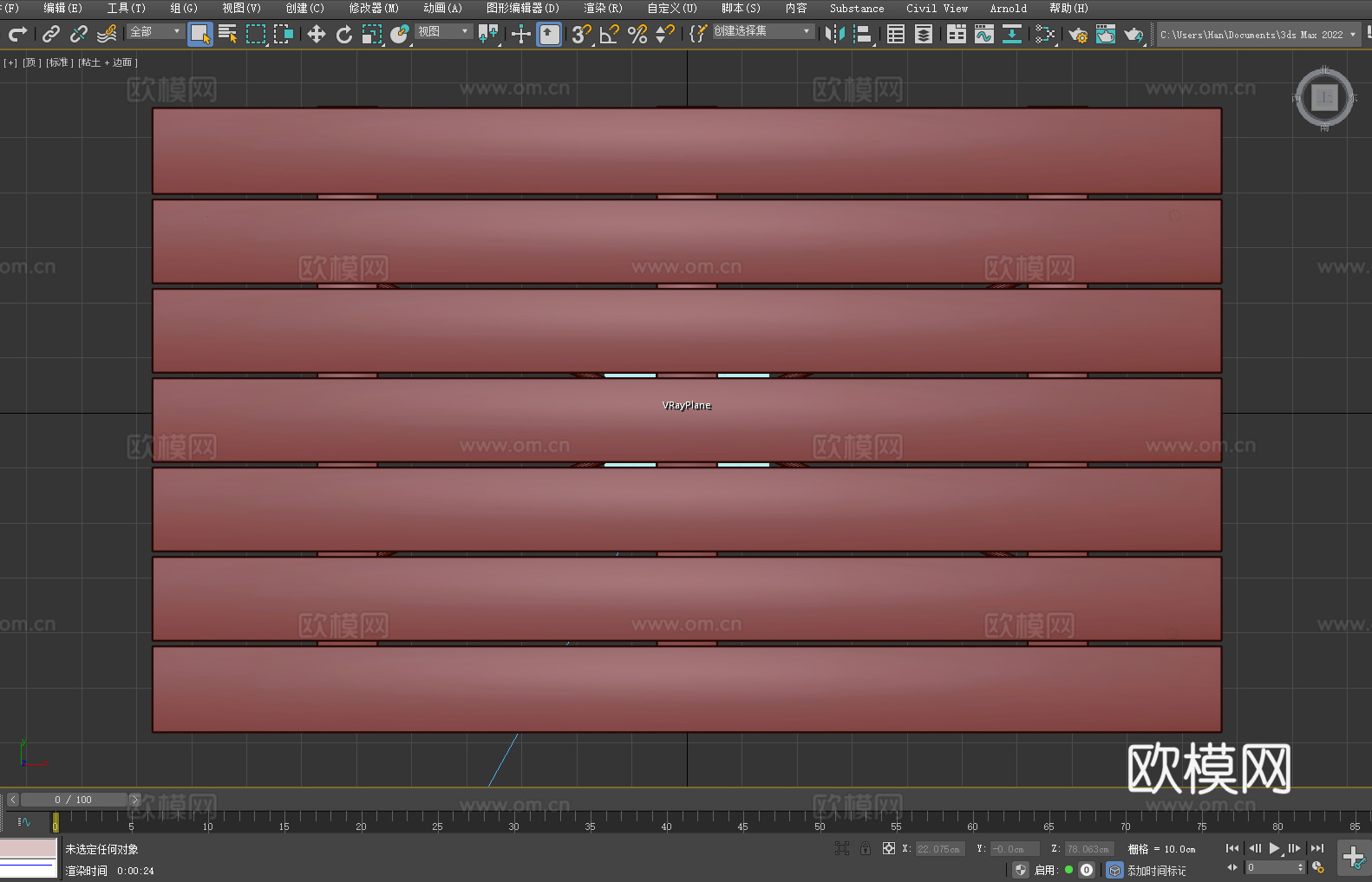Select the Rotate tool
The width and height of the screenshot is (1372, 882).
(x=344, y=34)
